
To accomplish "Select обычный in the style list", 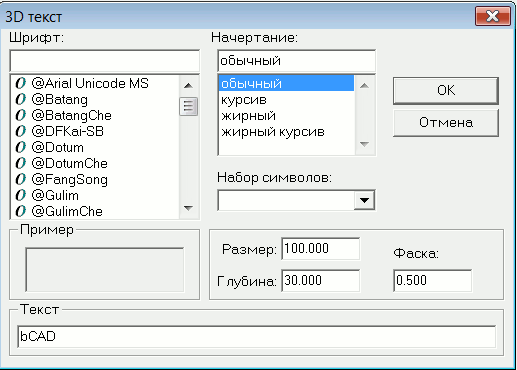I will (x=286, y=83).
